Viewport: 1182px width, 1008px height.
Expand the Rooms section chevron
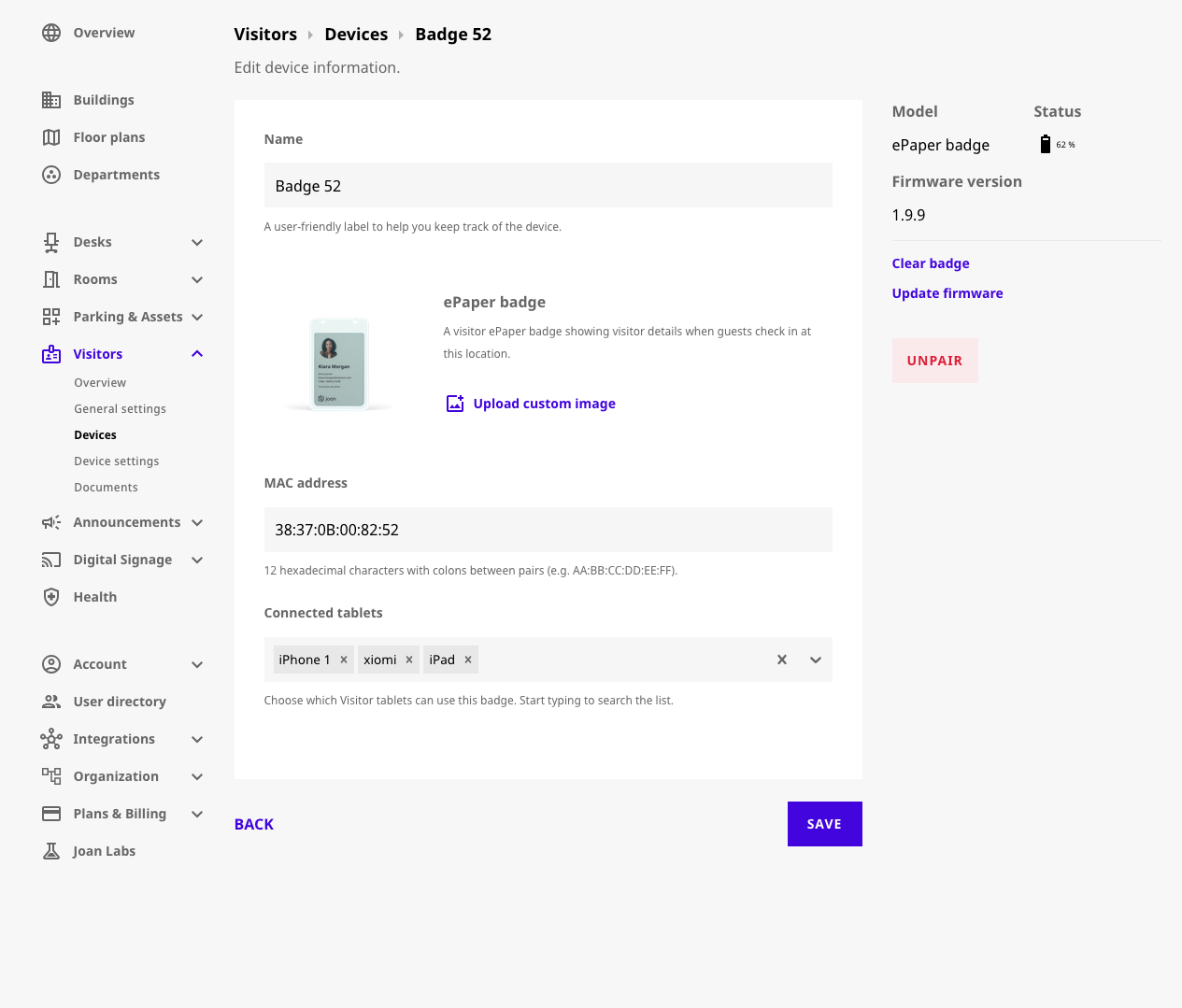[x=197, y=279]
